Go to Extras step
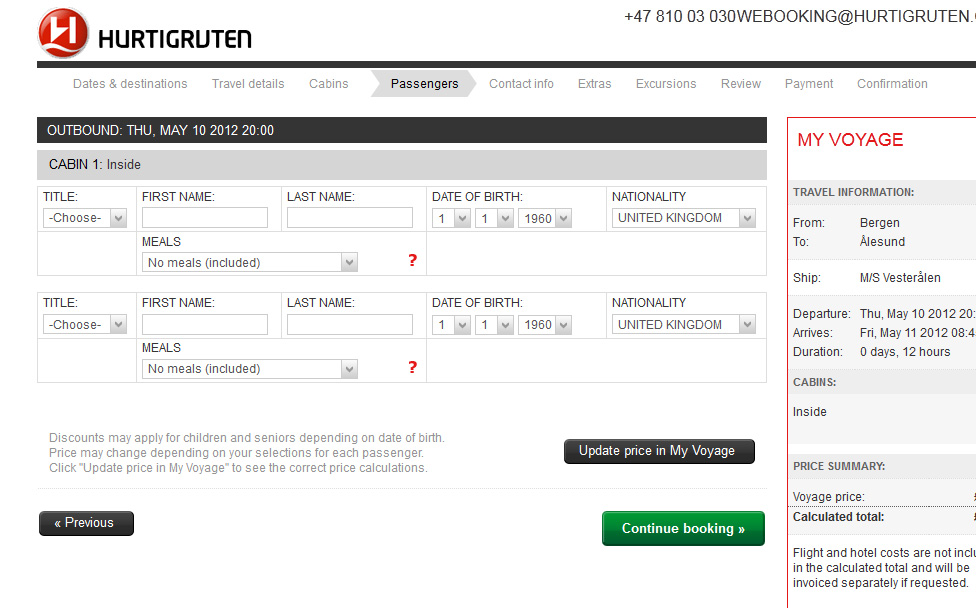The width and height of the screenshot is (976, 608). [594, 83]
